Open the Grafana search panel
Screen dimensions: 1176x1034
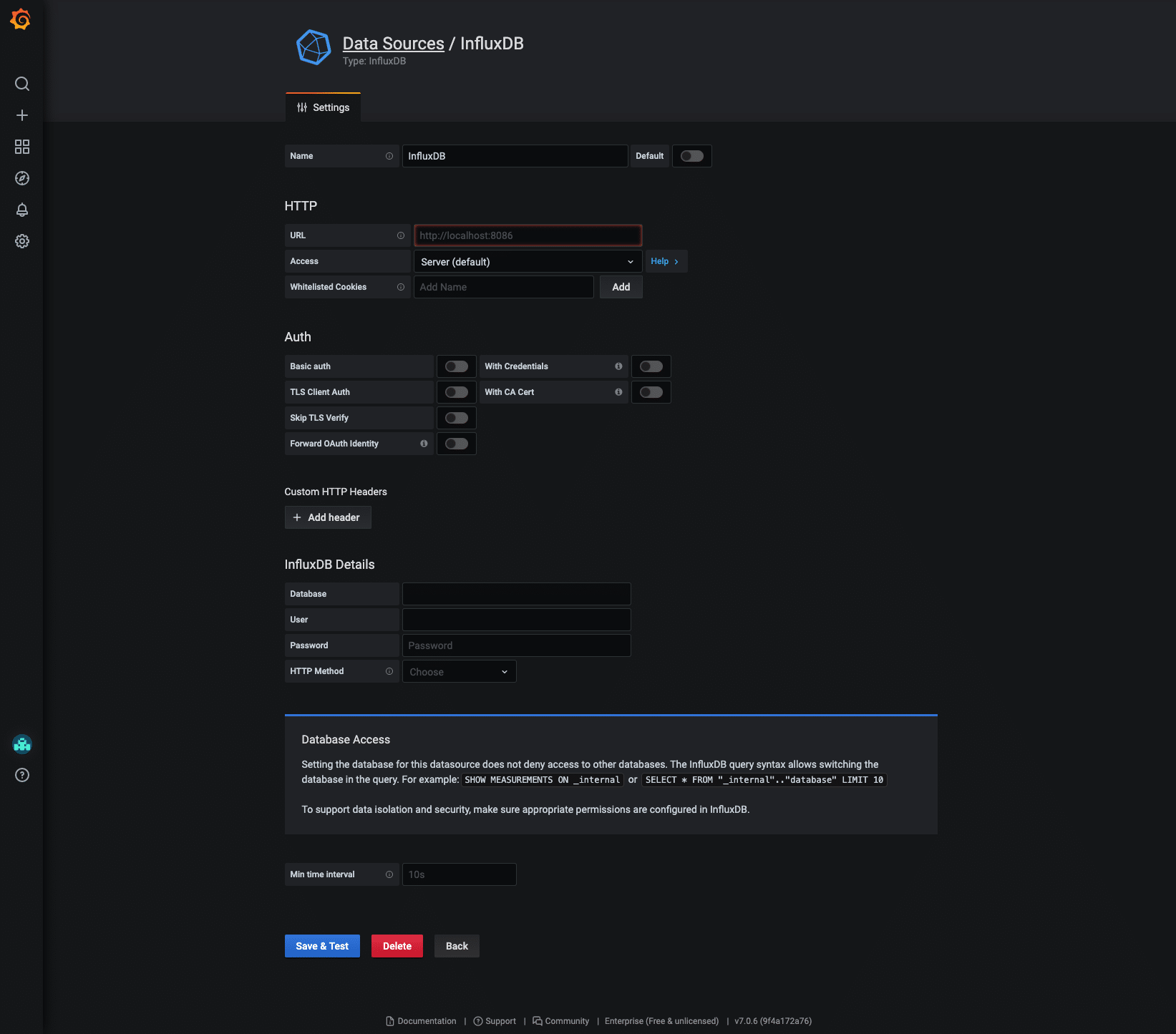coord(21,84)
